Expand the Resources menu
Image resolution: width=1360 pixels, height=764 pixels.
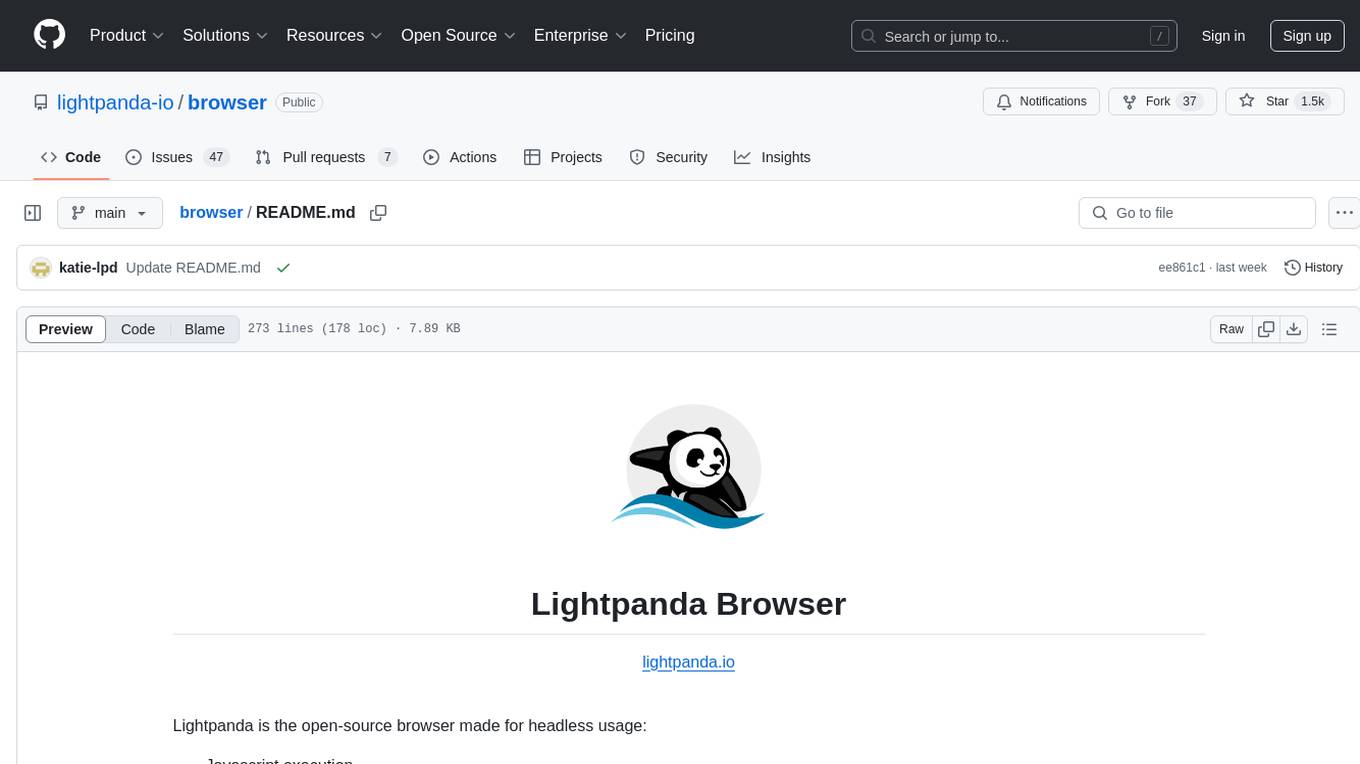pos(334,35)
